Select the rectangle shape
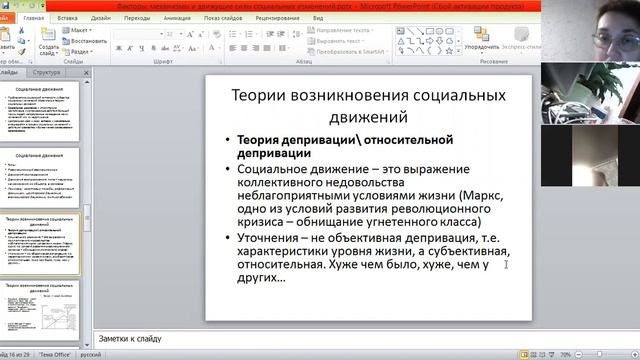This screenshot has height=360, width=640. 430,31
